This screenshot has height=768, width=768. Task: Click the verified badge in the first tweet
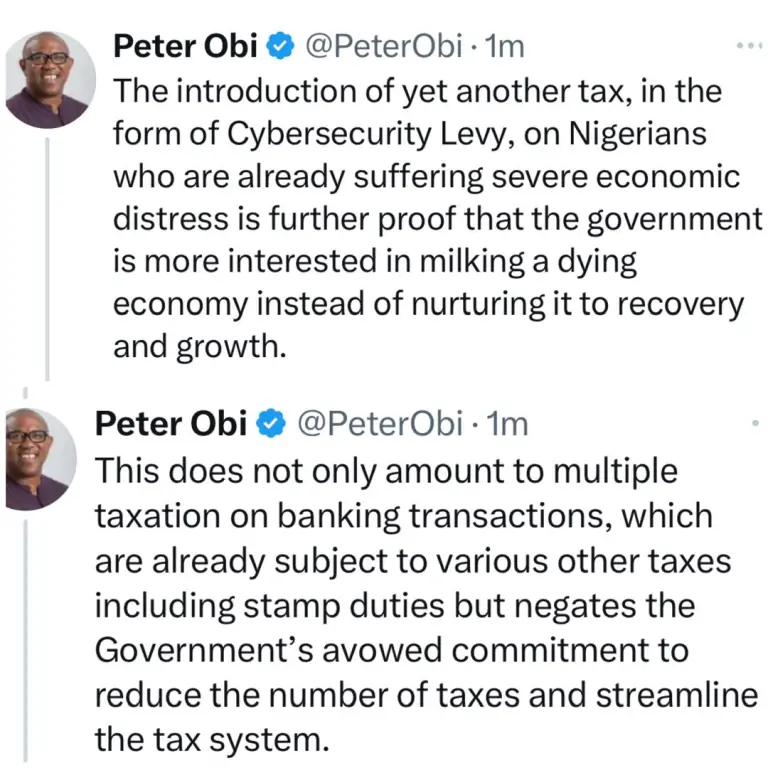tap(282, 46)
